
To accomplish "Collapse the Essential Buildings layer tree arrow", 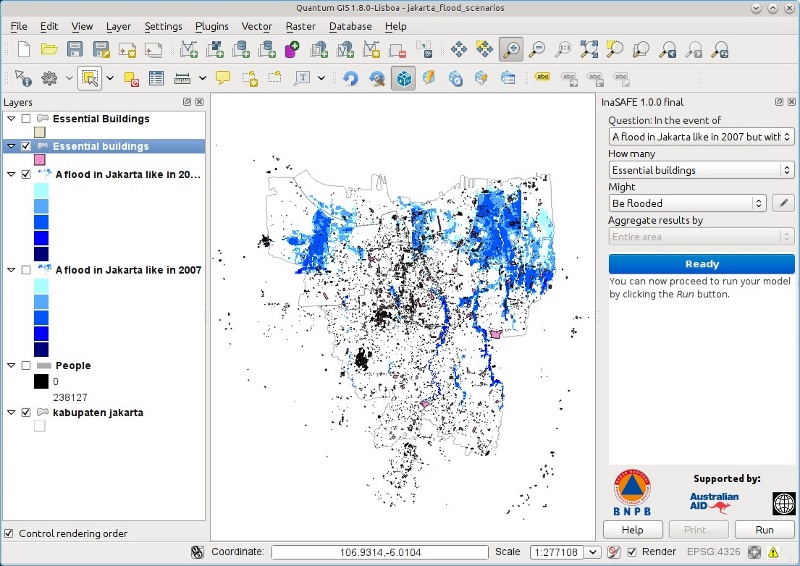I will point(11,118).
